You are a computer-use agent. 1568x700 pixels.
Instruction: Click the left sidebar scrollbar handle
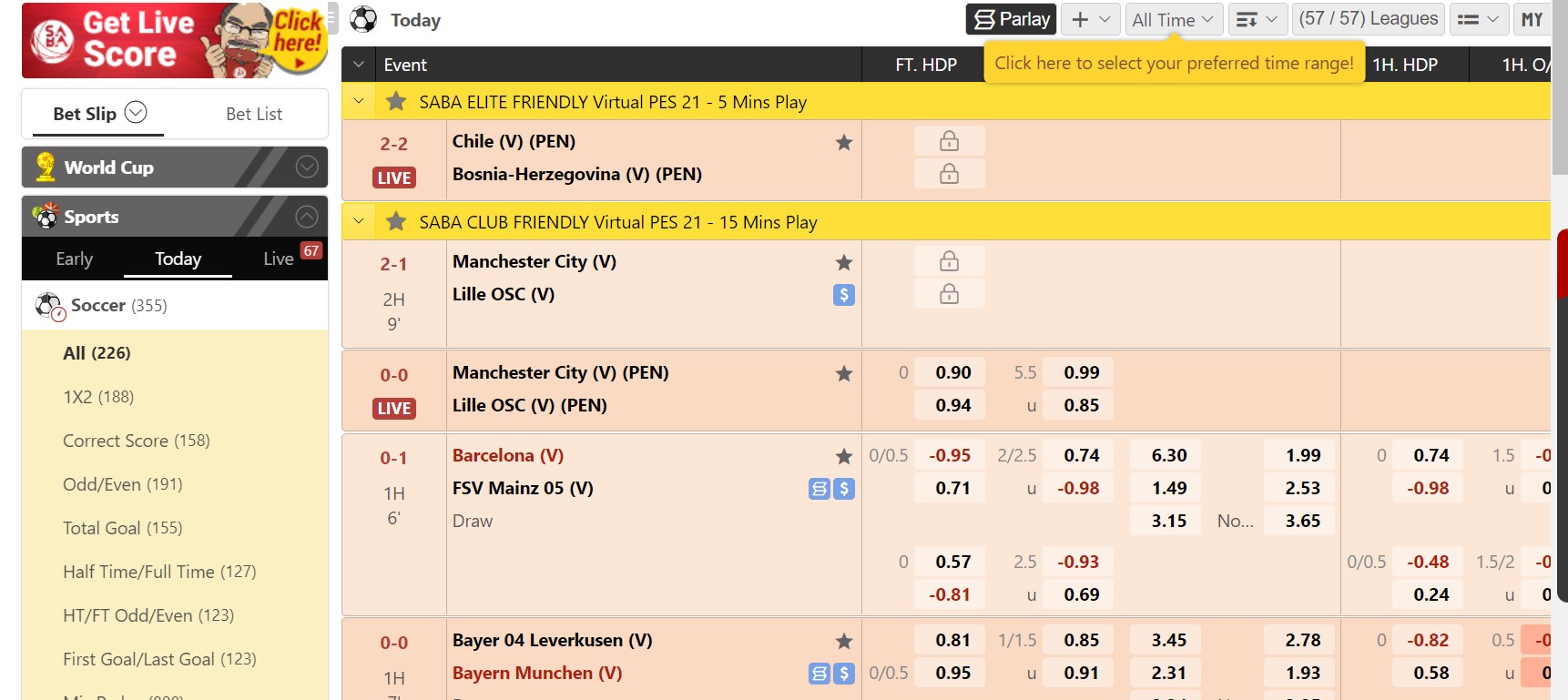pyautogui.click(x=333, y=18)
